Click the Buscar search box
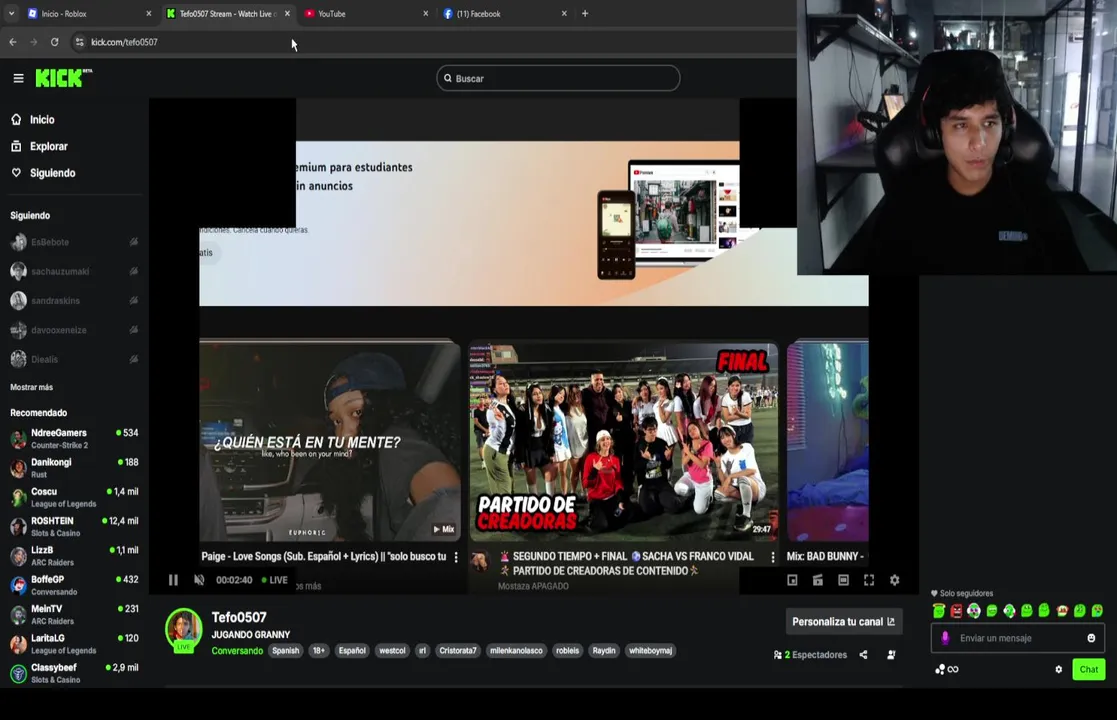The height and width of the screenshot is (720, 1117). click(x=558, y=78)
